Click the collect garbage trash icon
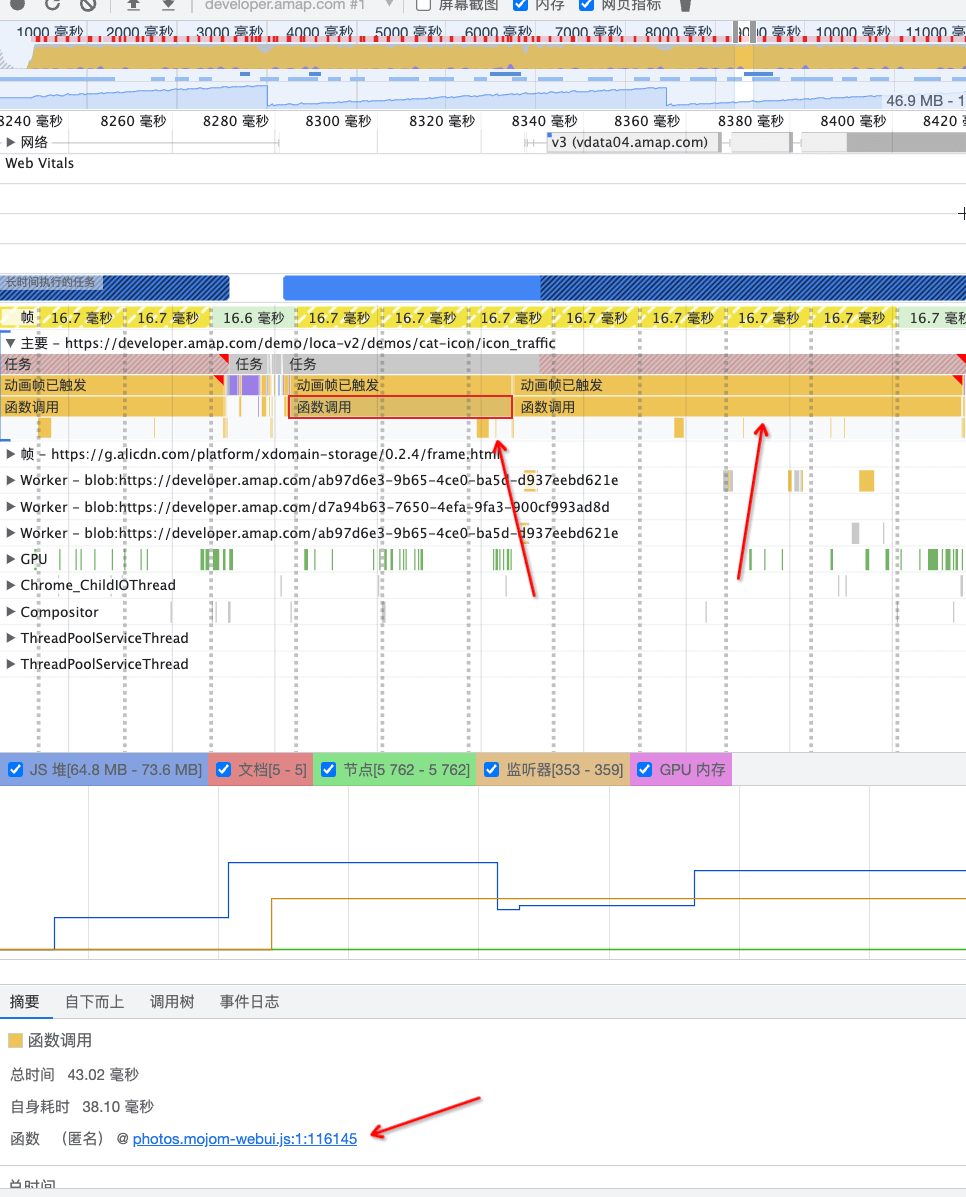 click(x=684, y=4)
